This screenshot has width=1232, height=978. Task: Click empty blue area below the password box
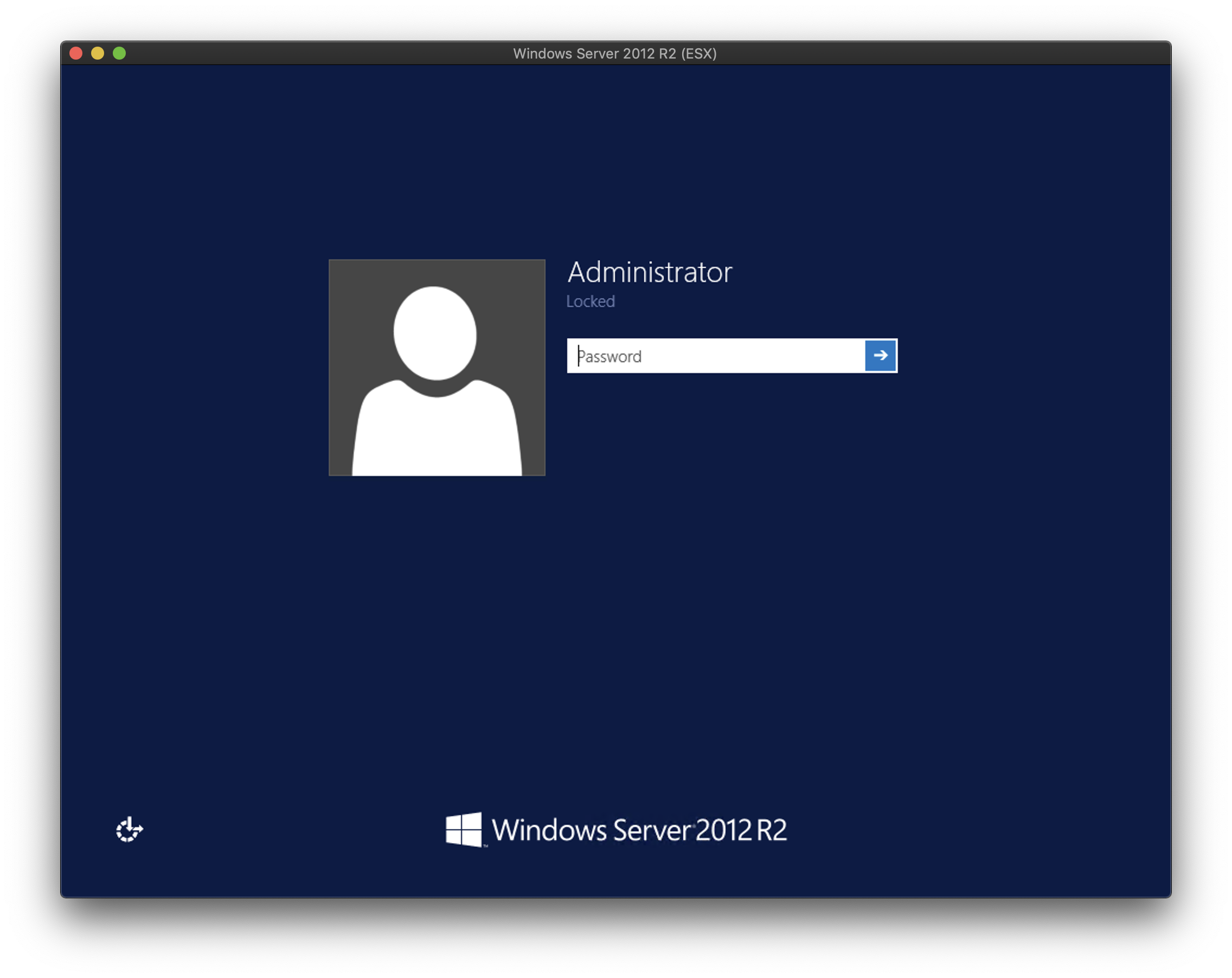732,486
